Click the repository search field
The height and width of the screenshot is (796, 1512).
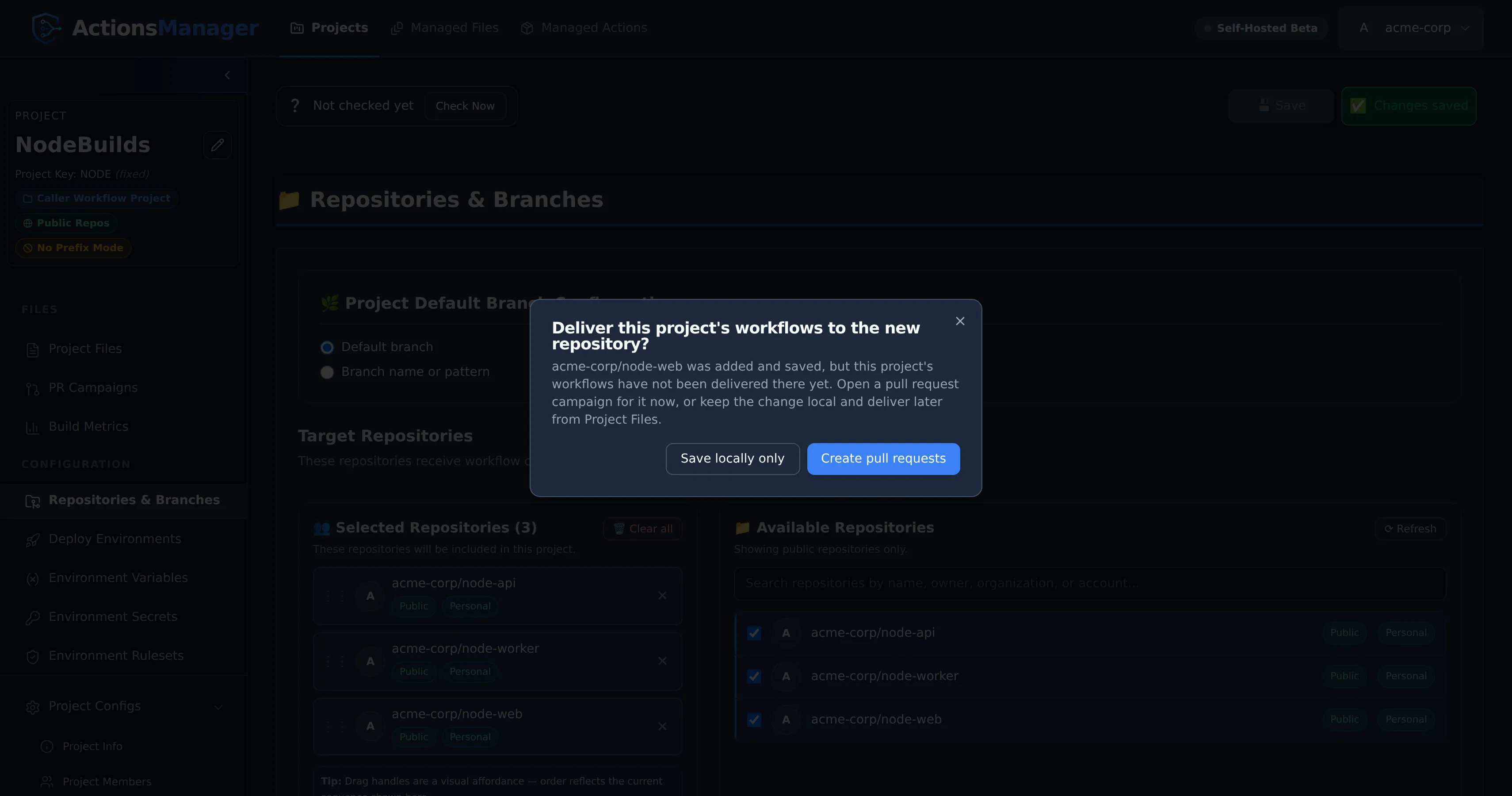(1089, 583)
